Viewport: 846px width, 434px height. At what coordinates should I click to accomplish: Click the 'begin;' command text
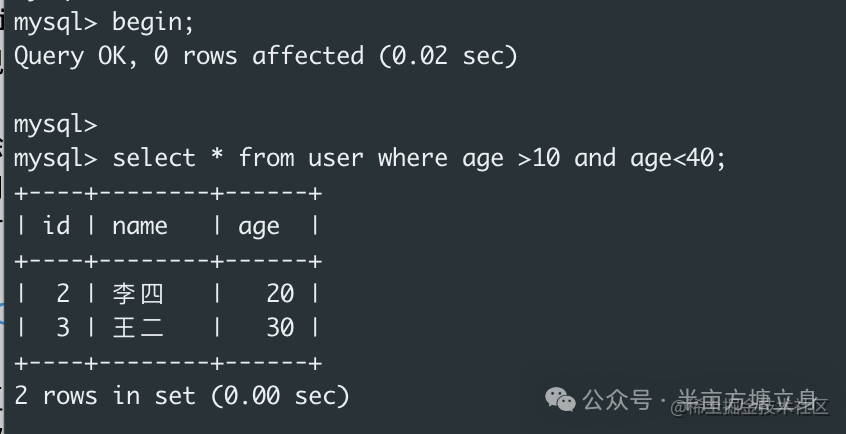click(154, 21)
